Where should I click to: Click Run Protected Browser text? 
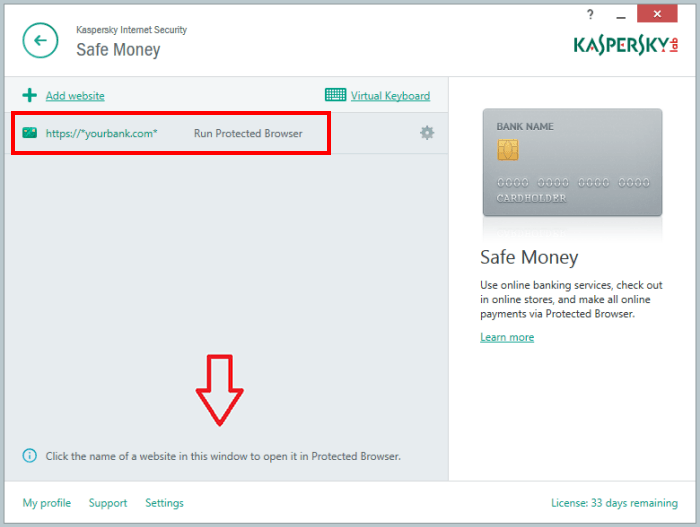pyautogui.click(x=248, y=134)
